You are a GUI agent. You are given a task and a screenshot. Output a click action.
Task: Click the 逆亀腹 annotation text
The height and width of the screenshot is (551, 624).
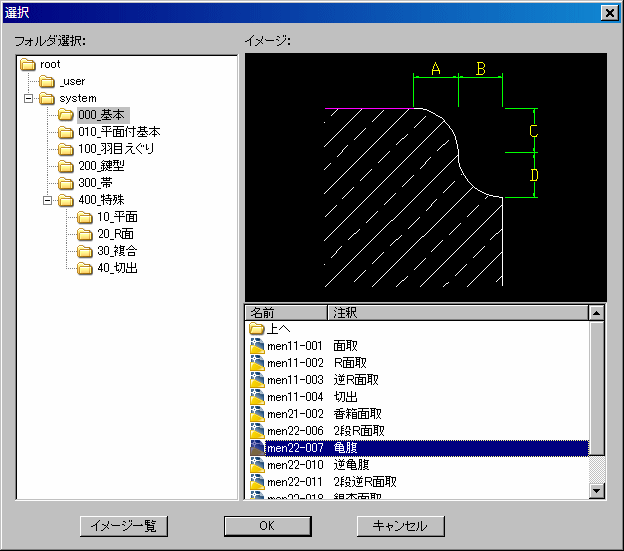[x=351, y=465]
